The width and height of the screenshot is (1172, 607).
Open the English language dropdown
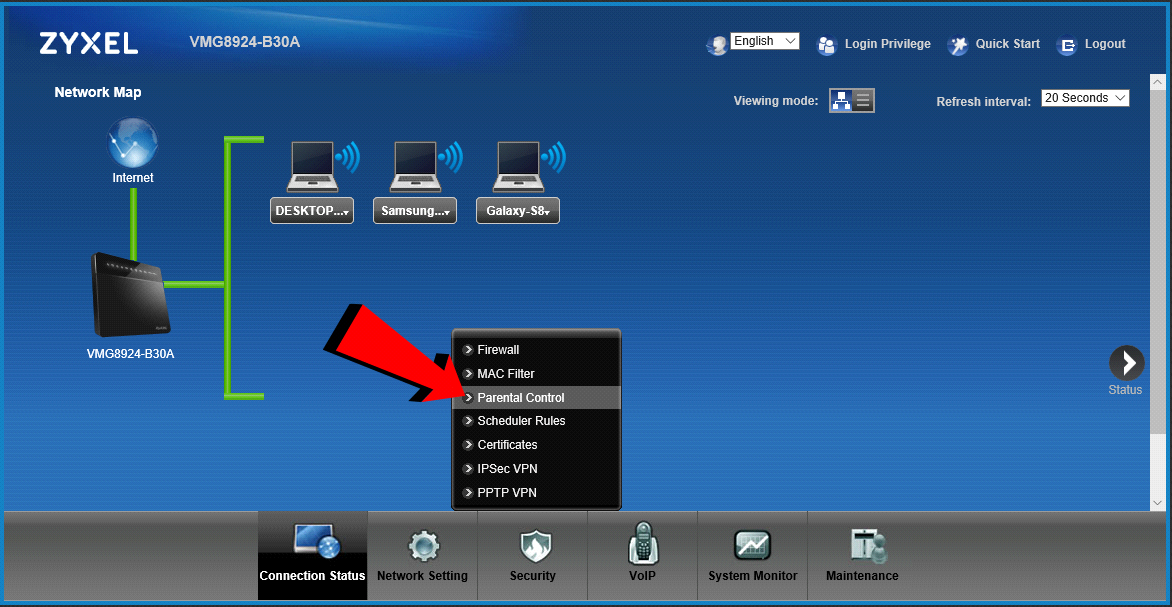(x=765, y=41)
